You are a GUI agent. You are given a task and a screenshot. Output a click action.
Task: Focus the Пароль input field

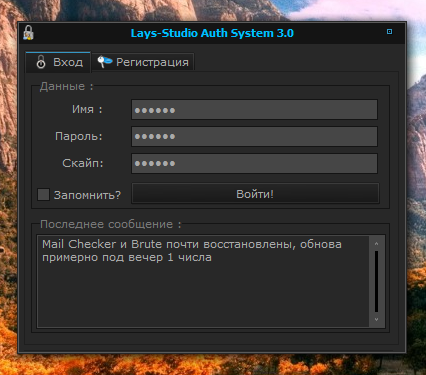(x=254, y=136)
